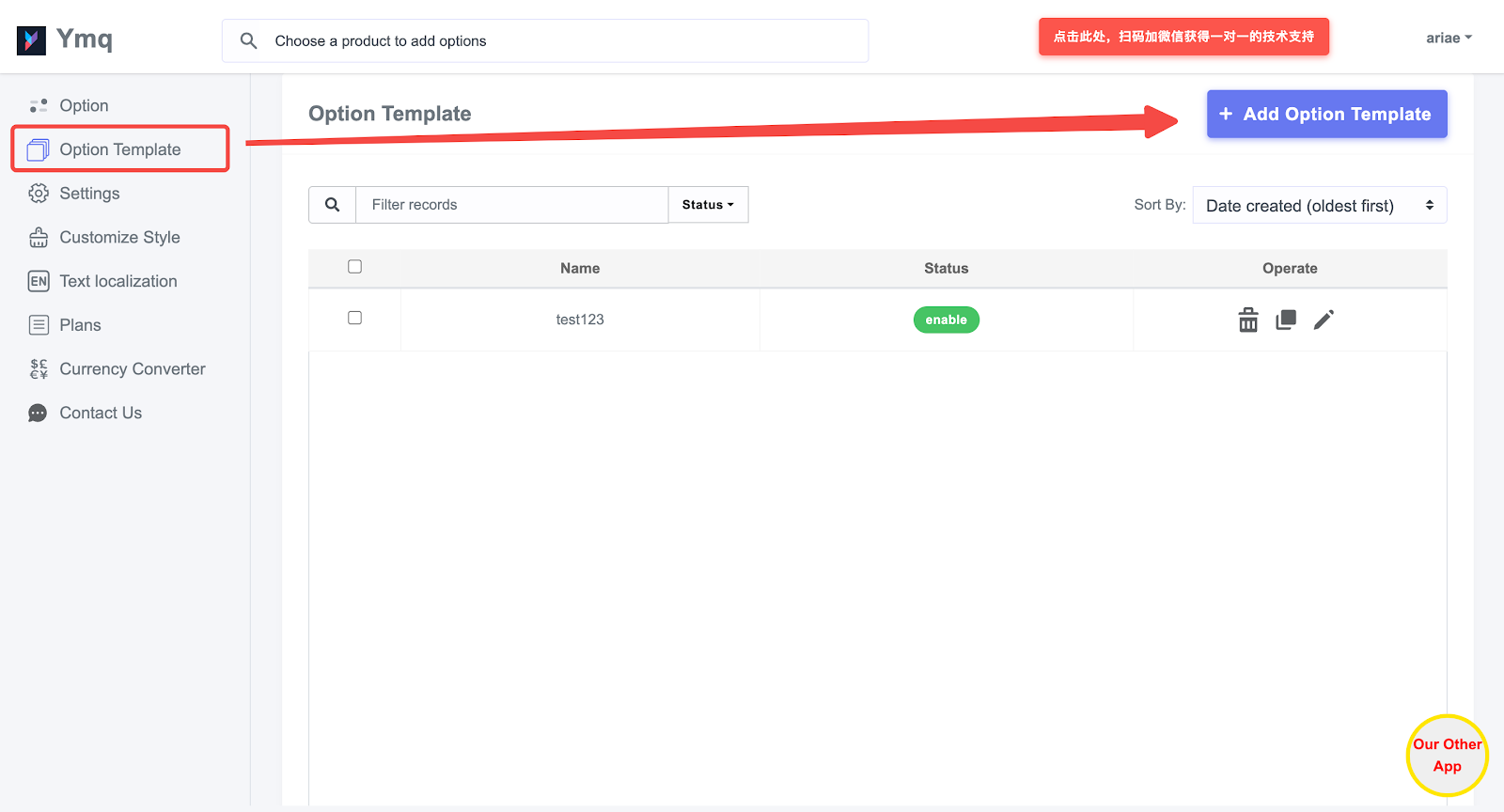Click the Ymq logo icon
The image size is (1504, 812).
(x=31, y=40)
